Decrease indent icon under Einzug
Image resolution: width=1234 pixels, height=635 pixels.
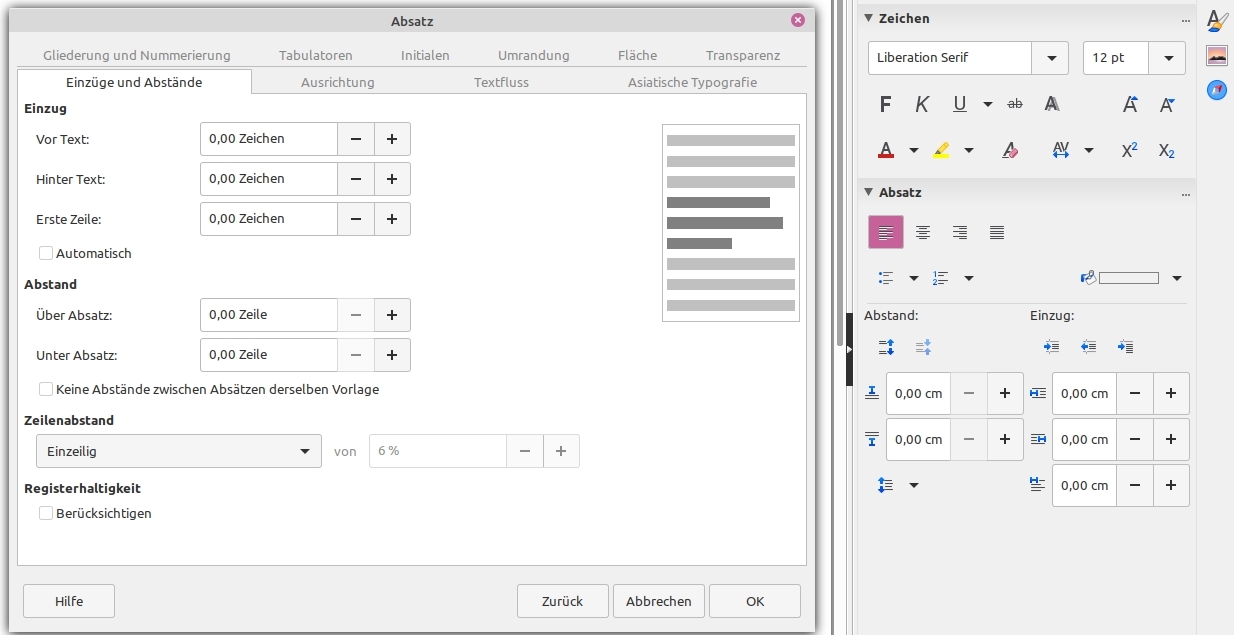point(1088,347)
